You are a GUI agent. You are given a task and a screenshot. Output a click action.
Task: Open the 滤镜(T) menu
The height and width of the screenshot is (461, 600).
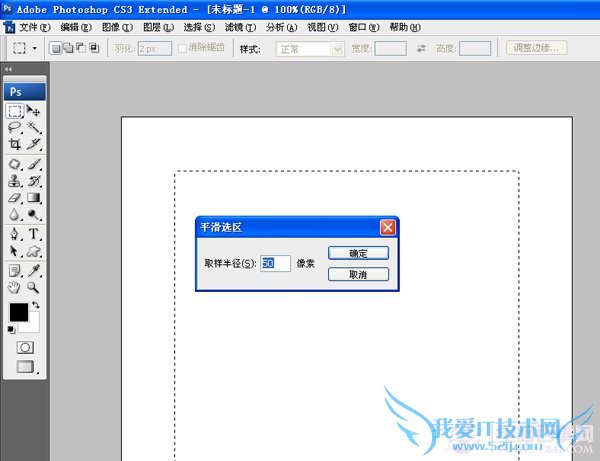pos(240,28)
